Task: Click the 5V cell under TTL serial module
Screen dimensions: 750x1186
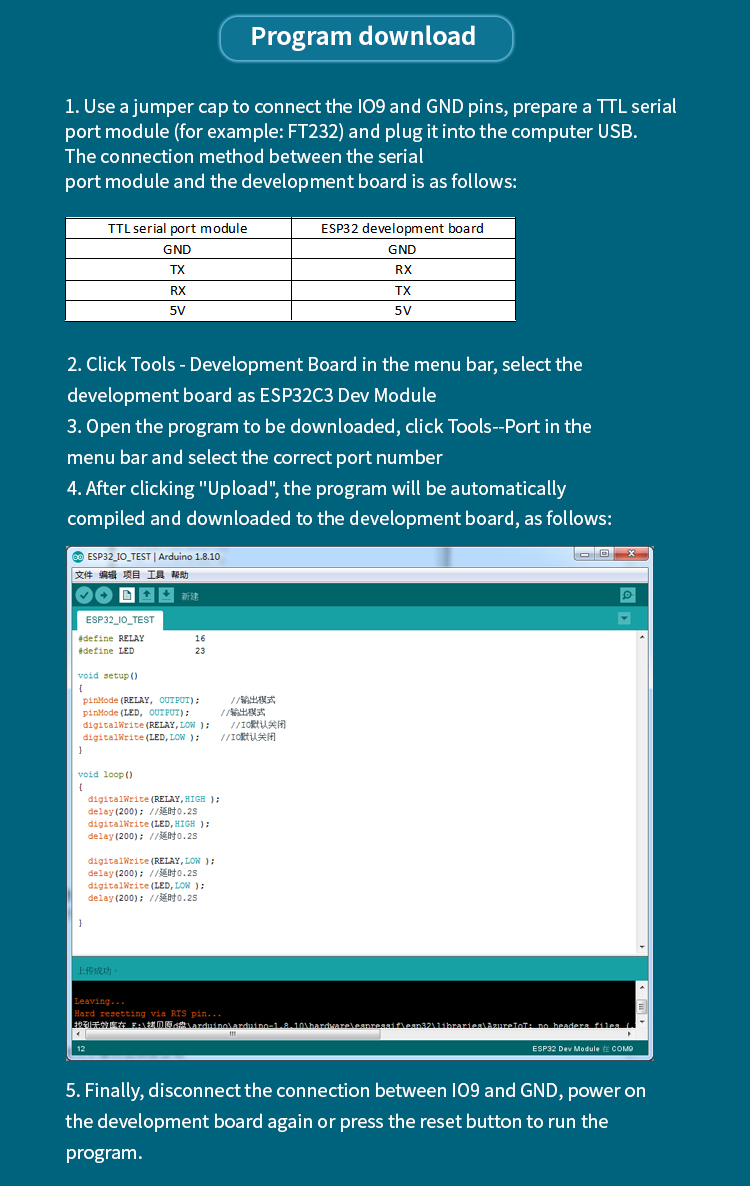Action: click(x=178, y=311)
